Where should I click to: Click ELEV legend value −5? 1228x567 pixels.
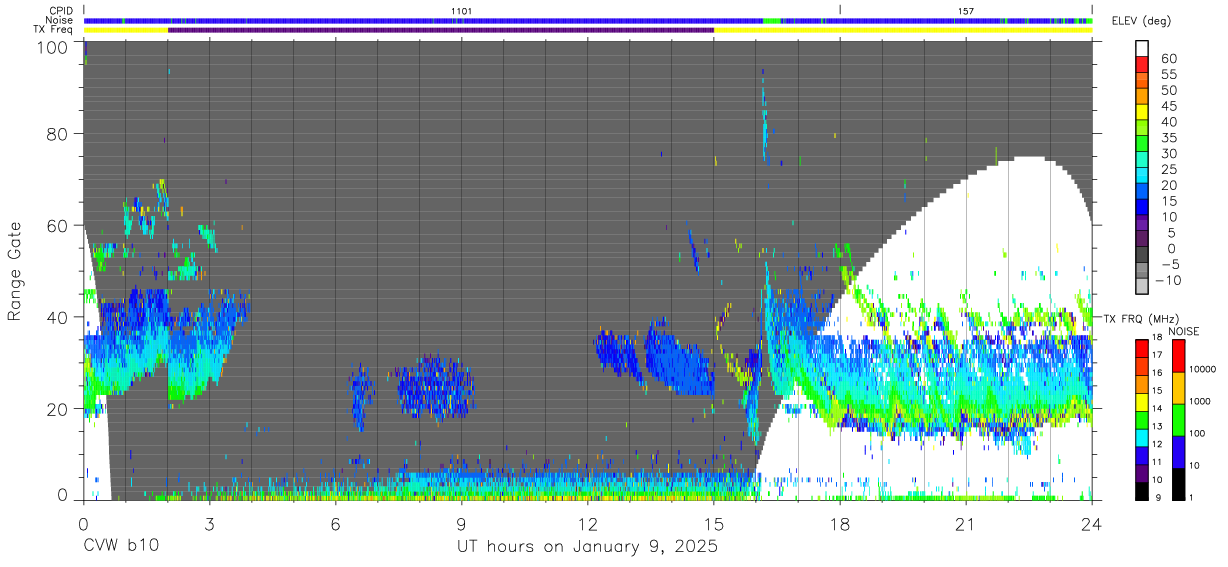1169,264
